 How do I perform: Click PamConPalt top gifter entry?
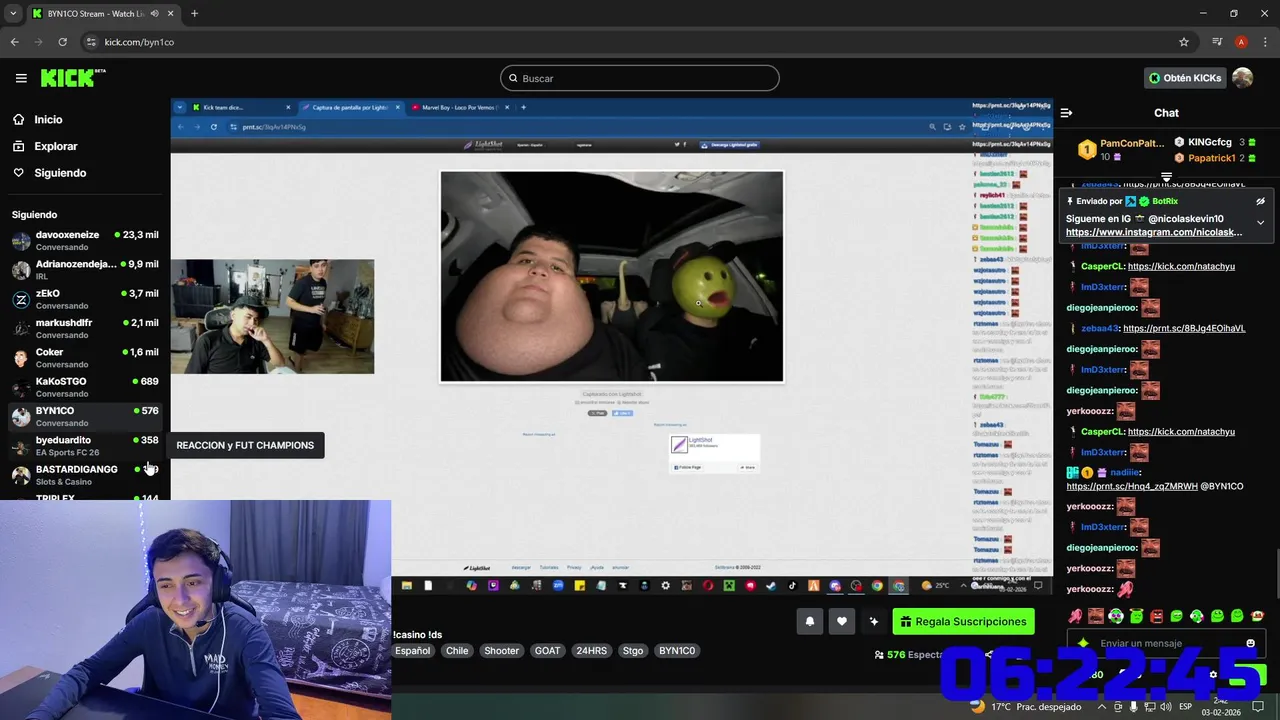click(1123, 150)
